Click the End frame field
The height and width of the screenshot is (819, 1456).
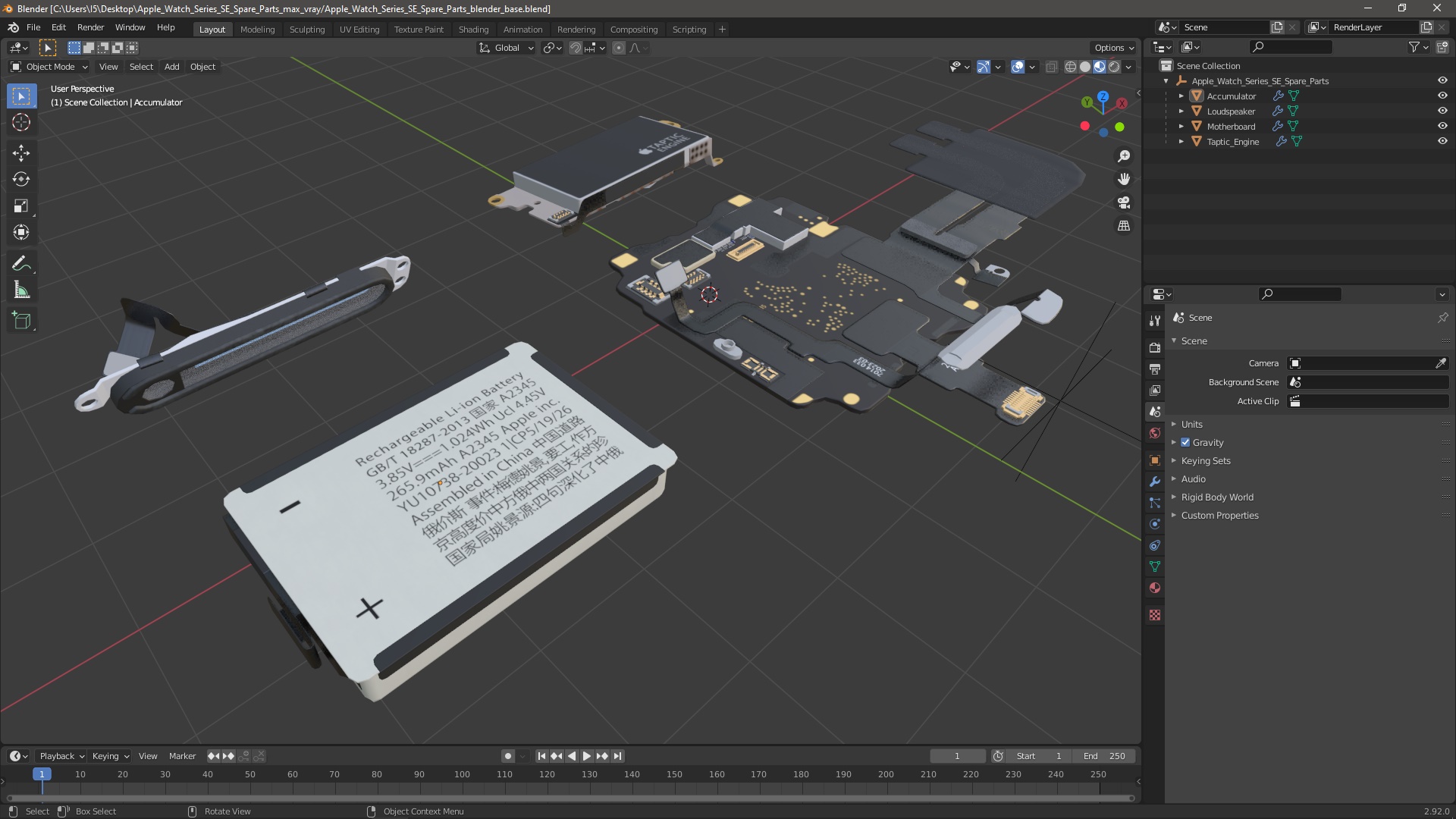pos(1105,756)
